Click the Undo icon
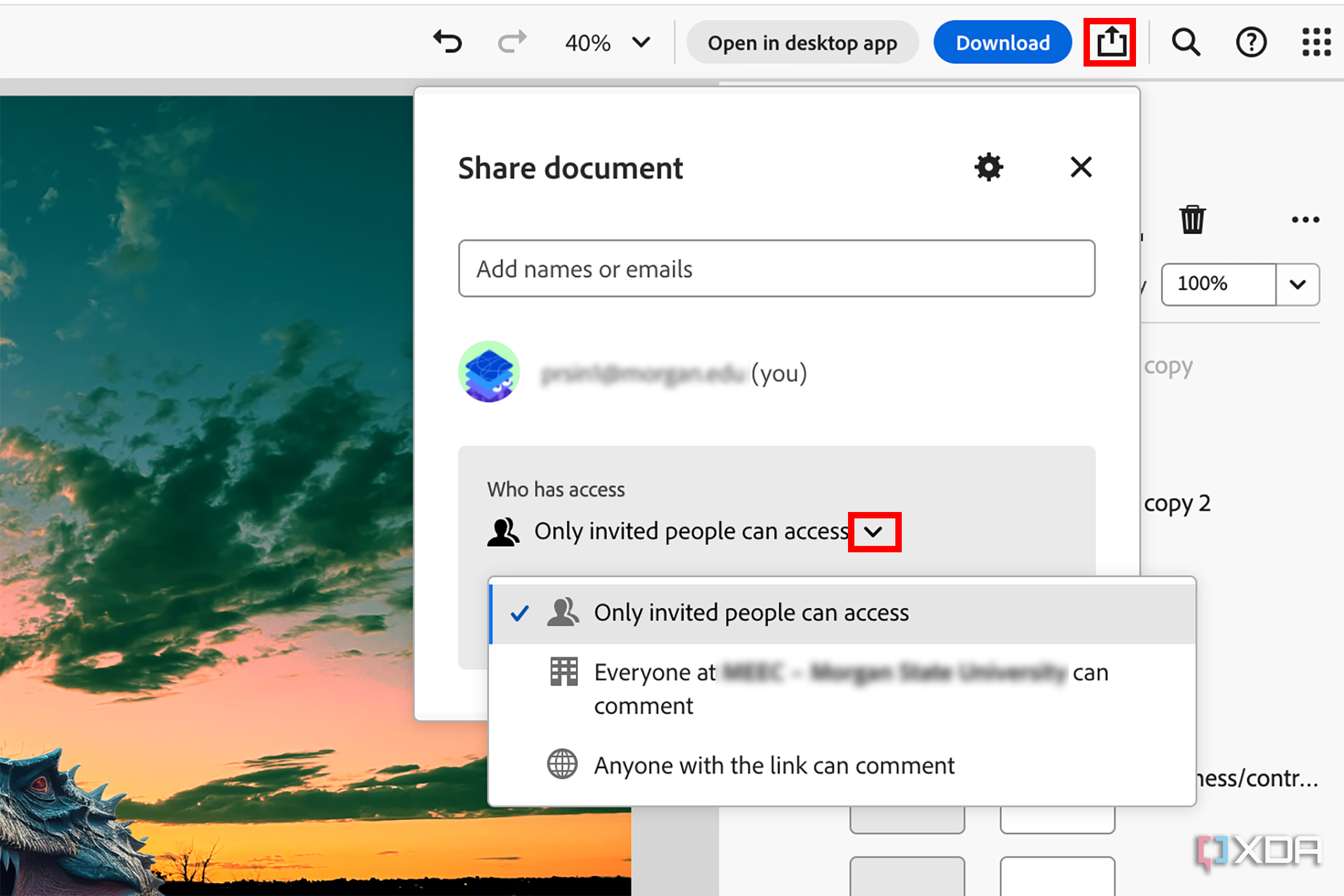Screen dimensions: 1344x896 [447, 41]
